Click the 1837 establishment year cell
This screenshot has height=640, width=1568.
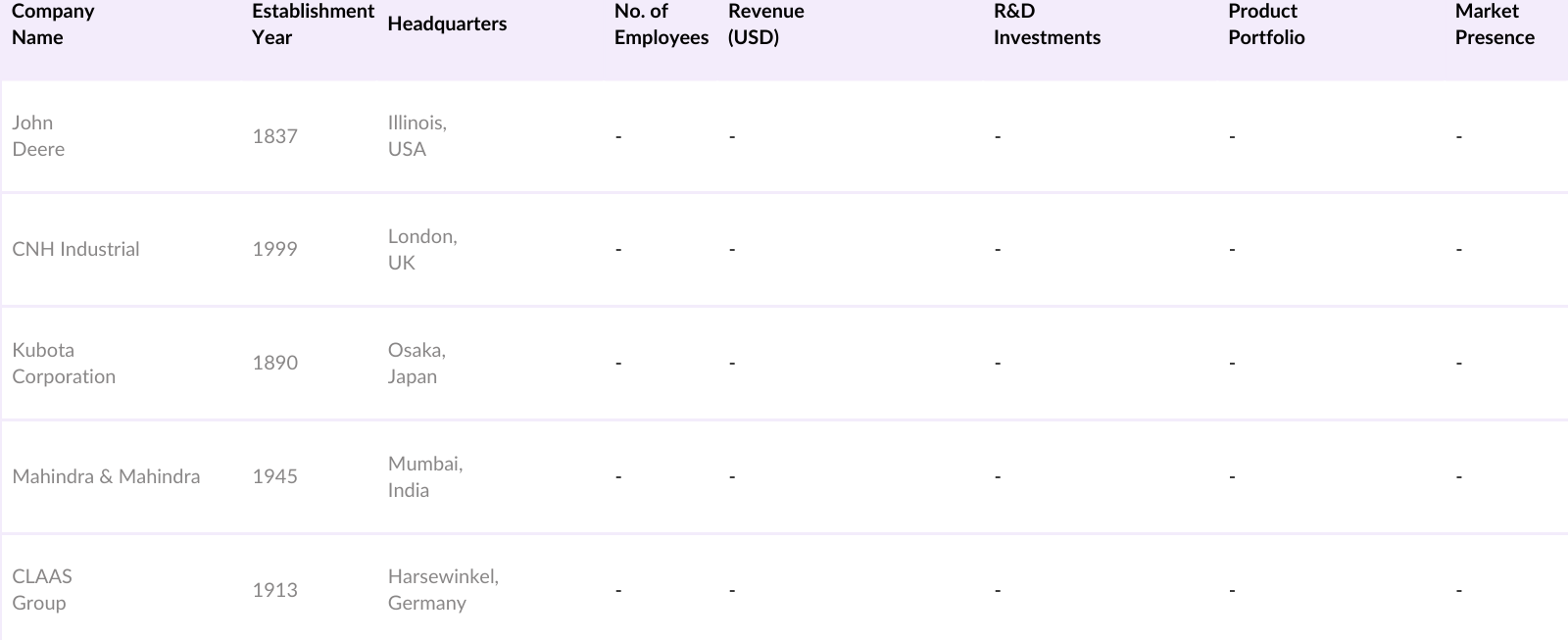click(274, 136)
